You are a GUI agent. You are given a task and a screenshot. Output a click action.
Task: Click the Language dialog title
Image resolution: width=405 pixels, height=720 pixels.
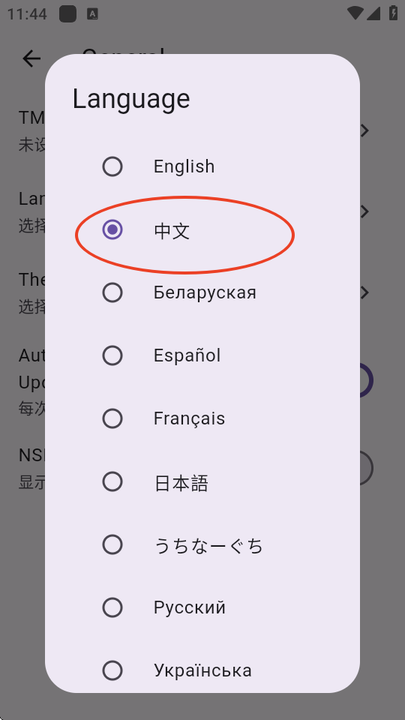(131, 99)
